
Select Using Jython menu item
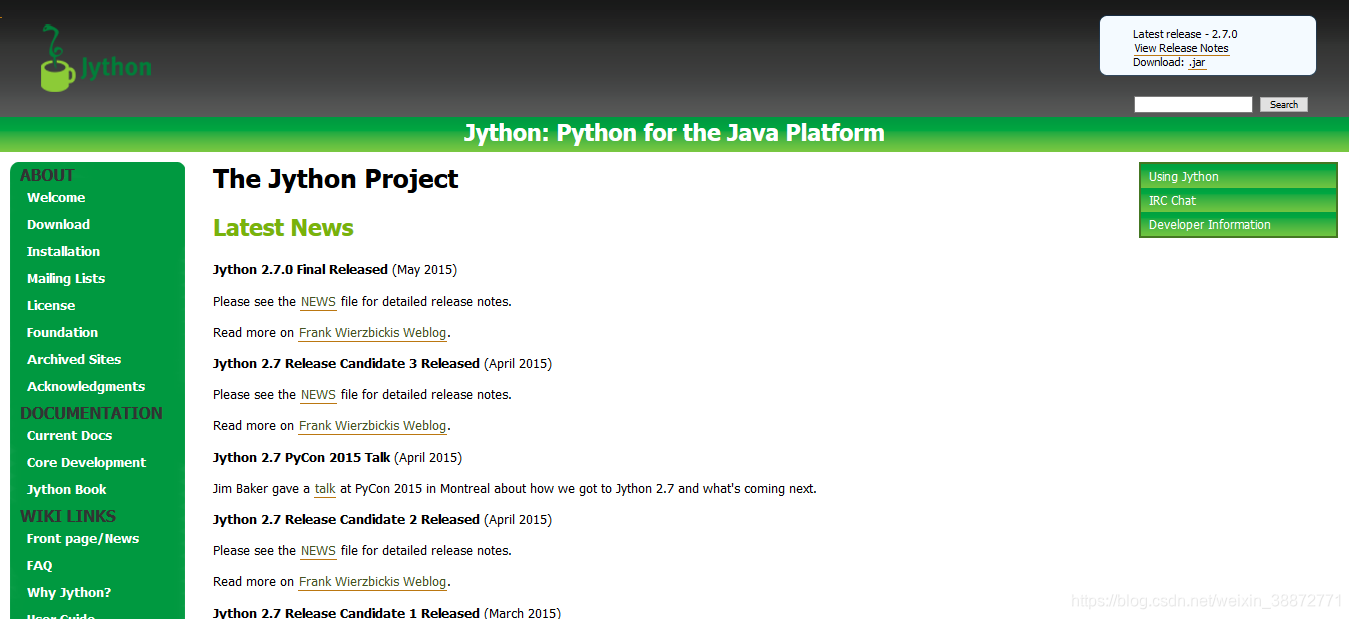coord(1238,177)
